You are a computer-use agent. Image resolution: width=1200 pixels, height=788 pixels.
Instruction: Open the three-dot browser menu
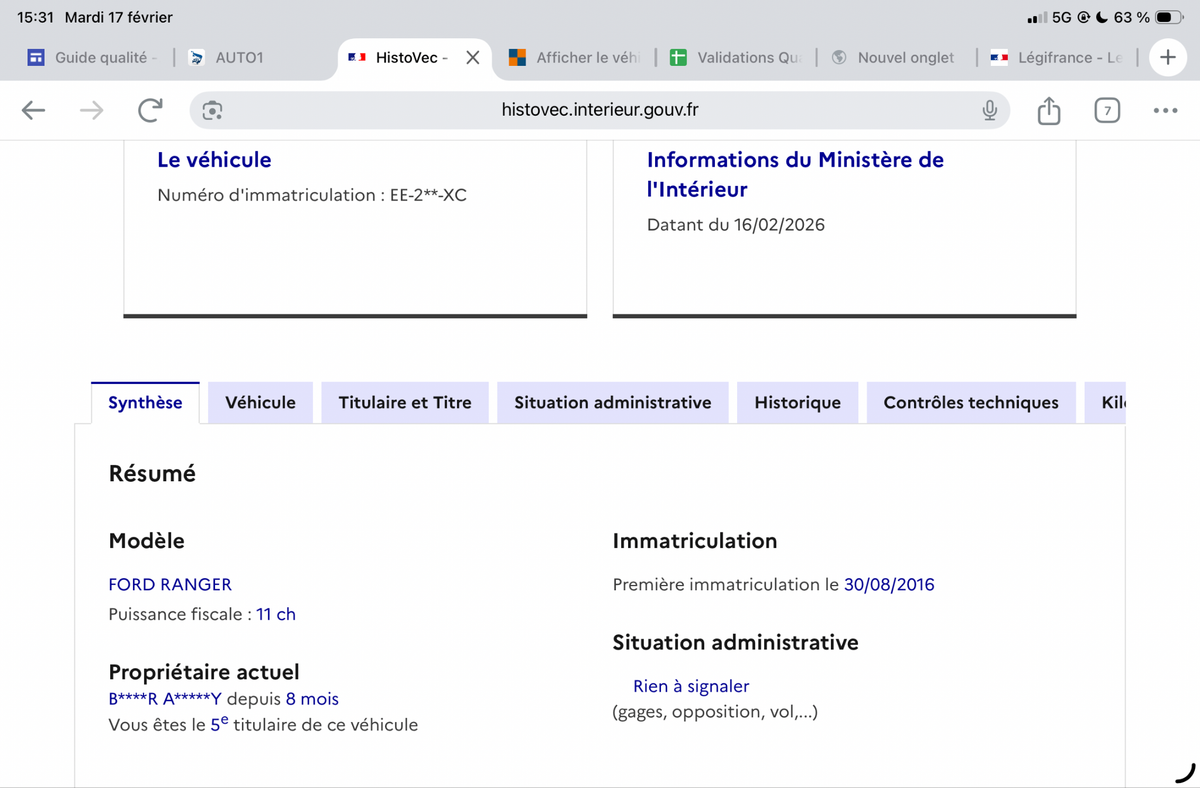click(1165, 111)
